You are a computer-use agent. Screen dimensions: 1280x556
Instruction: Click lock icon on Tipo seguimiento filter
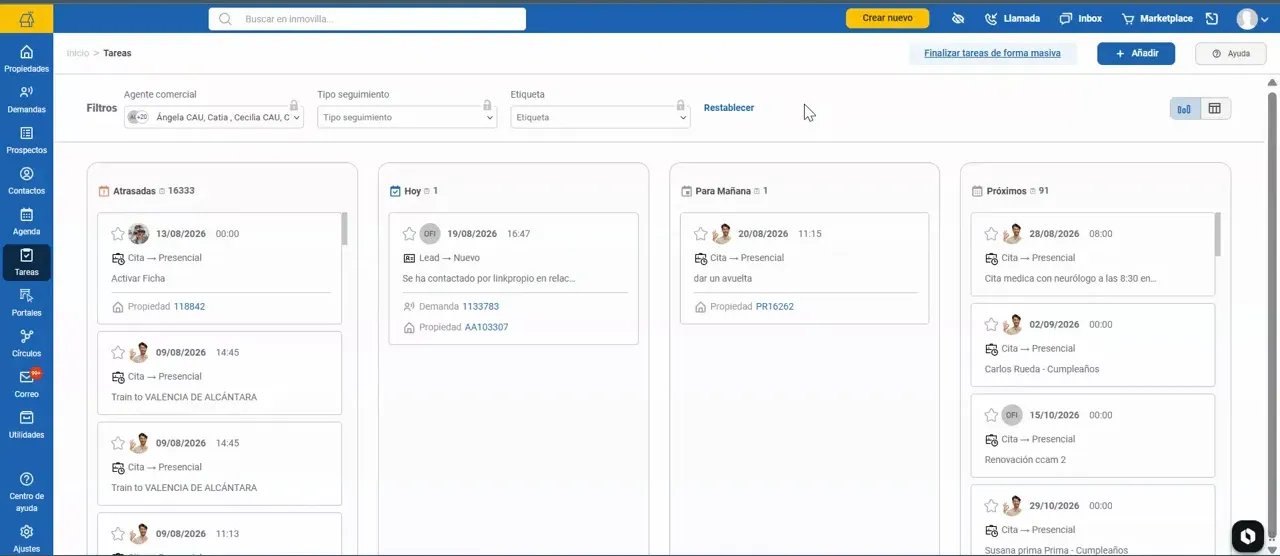coord(487,105)
